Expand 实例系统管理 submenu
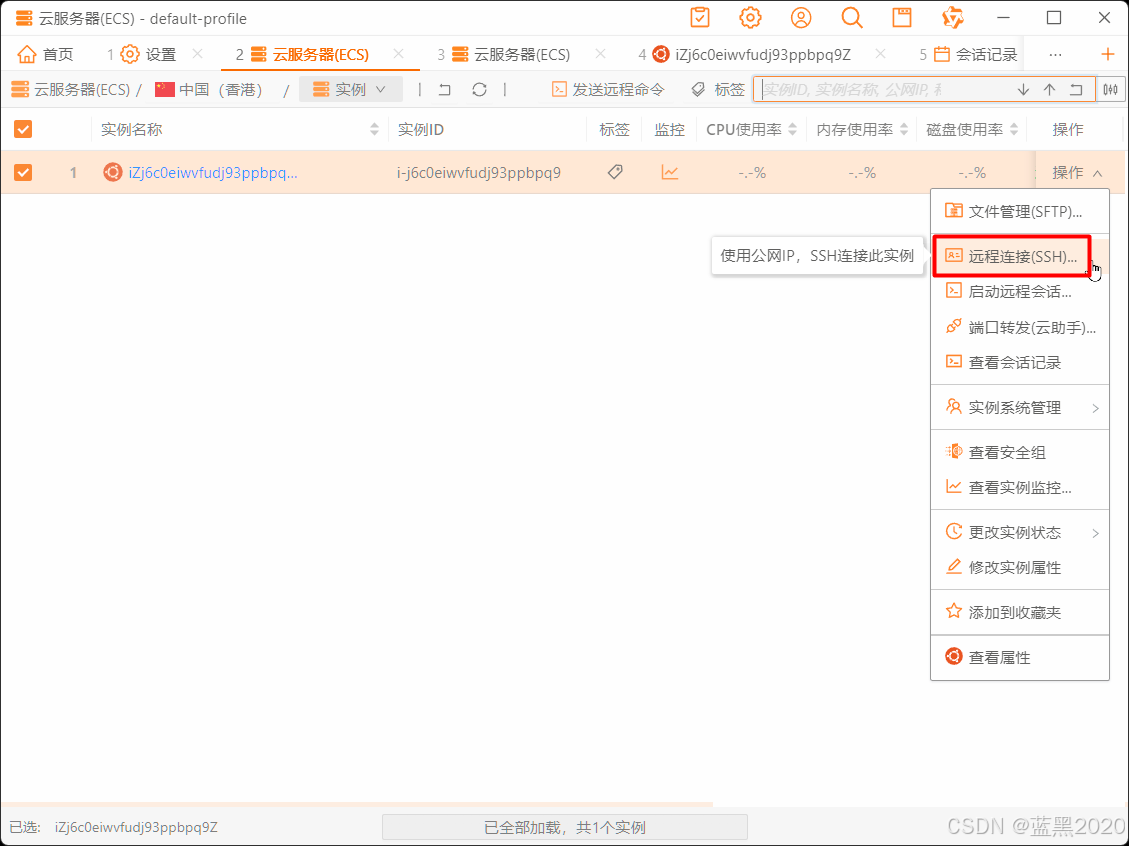The height and width of the screenshot is (846, 1129). (x=1020, y=408)
